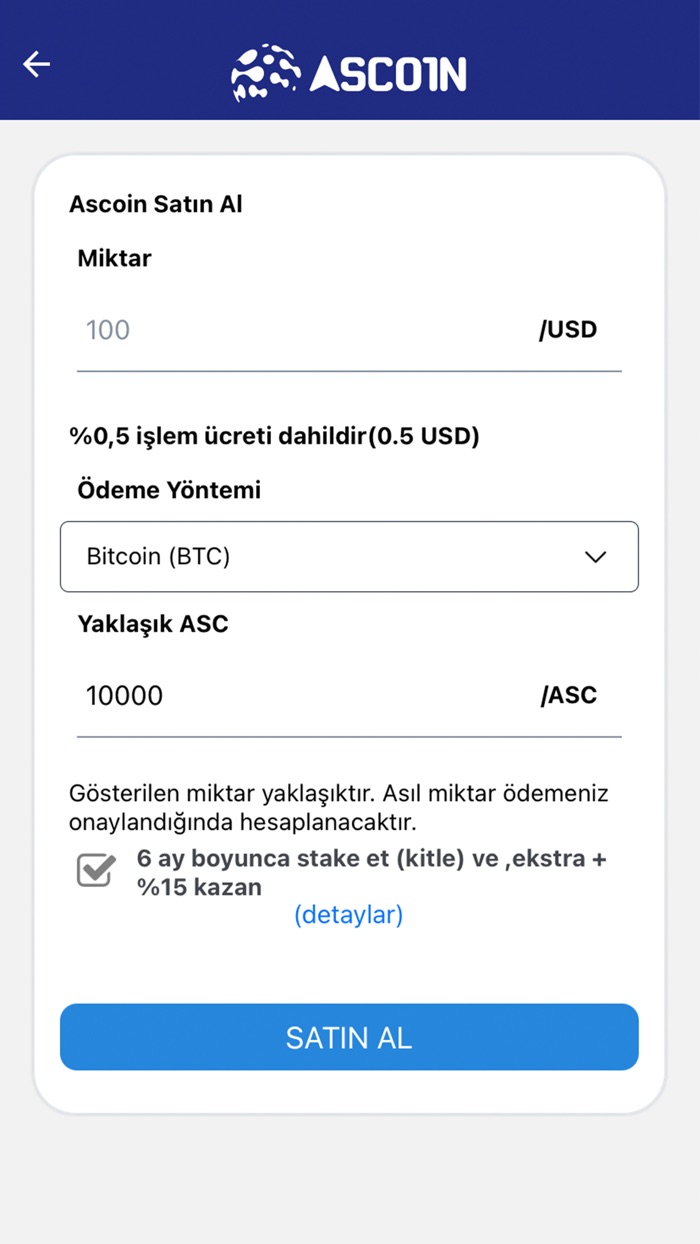Open the (detaylar) link for stake details

(x=349, y=914)
